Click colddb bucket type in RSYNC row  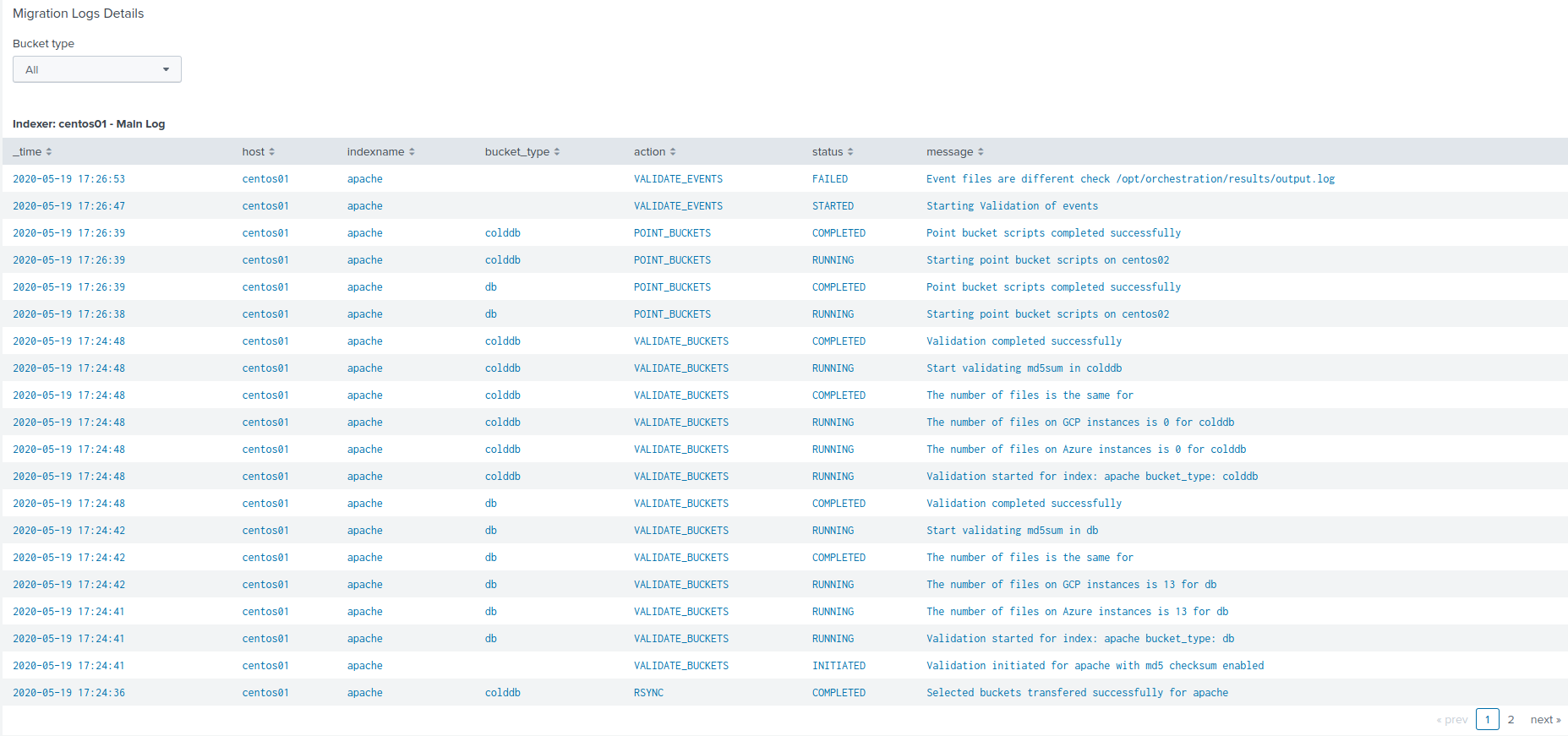[x=502, y=692]
